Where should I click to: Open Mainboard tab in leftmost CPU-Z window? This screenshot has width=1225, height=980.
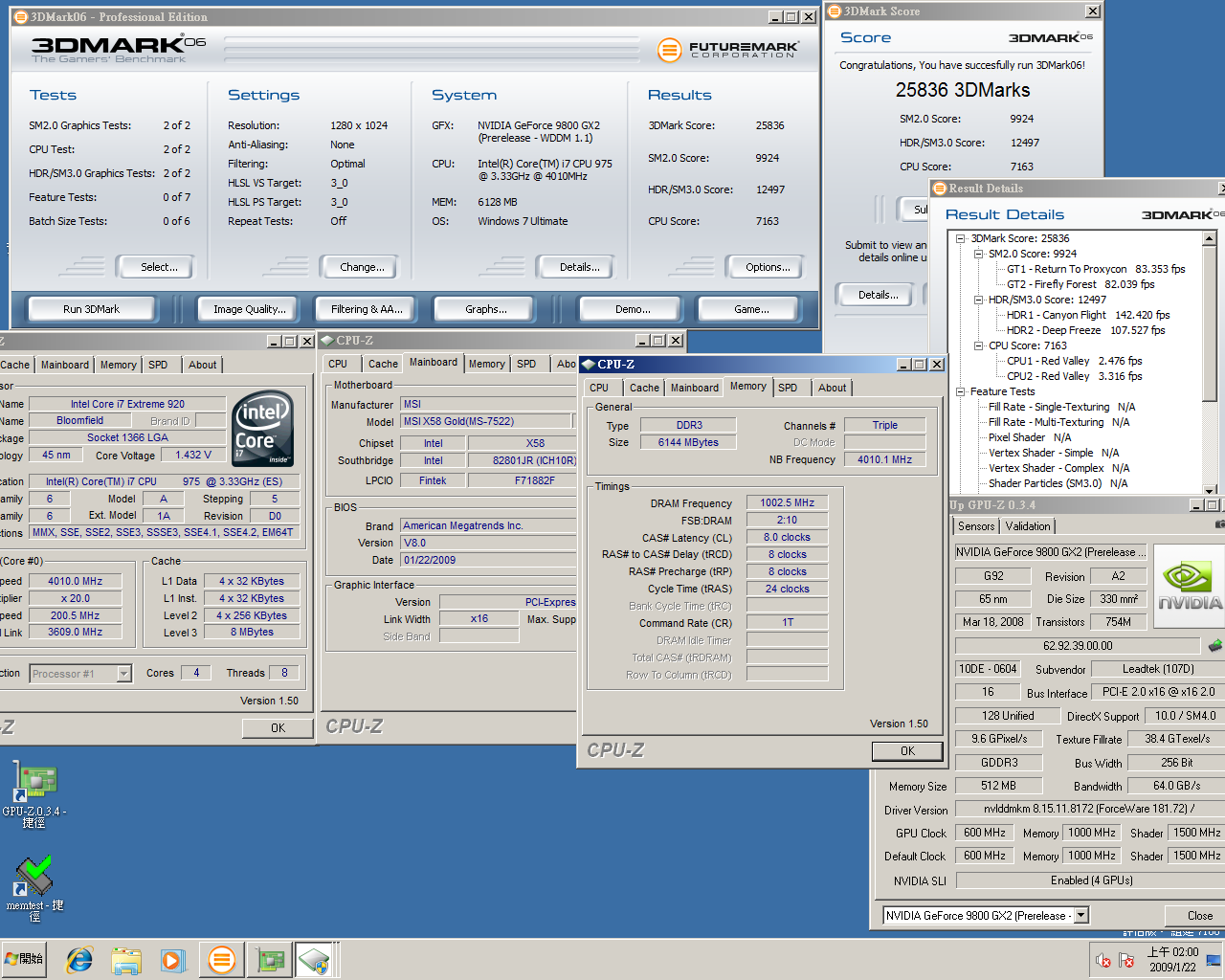[65, 365]
